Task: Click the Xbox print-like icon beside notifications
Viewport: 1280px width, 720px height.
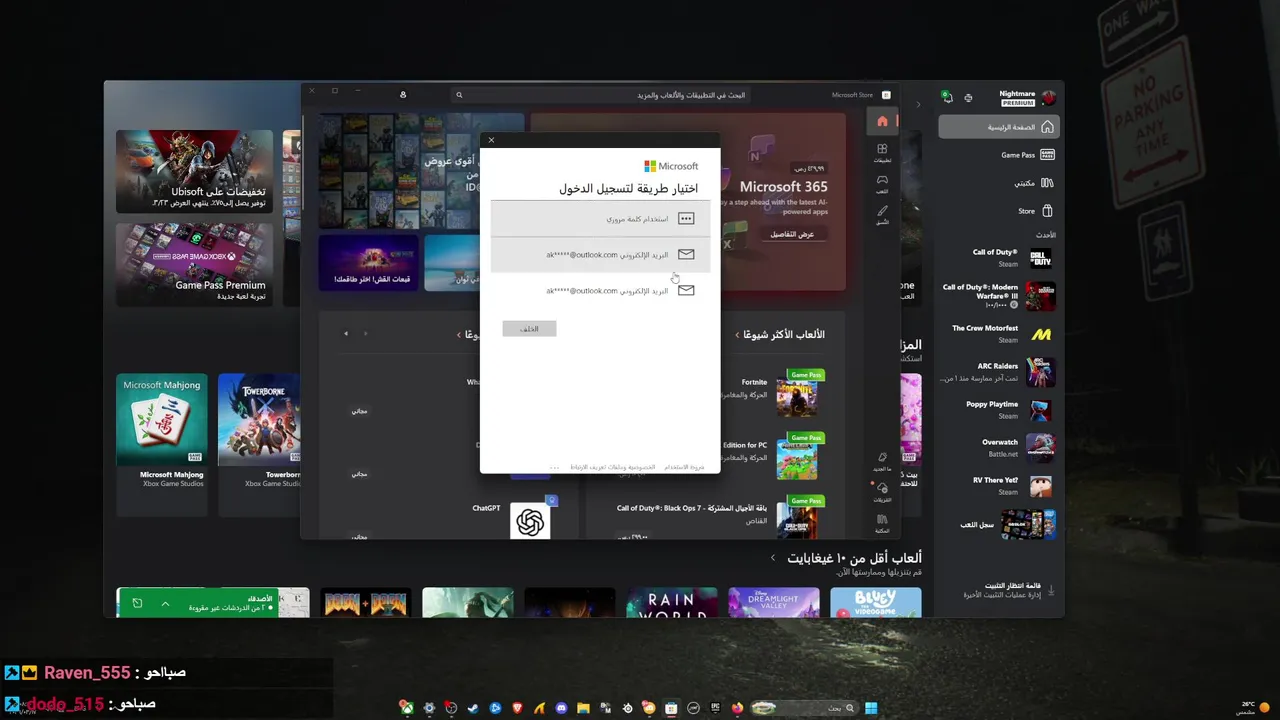Action: pos(968,98)
